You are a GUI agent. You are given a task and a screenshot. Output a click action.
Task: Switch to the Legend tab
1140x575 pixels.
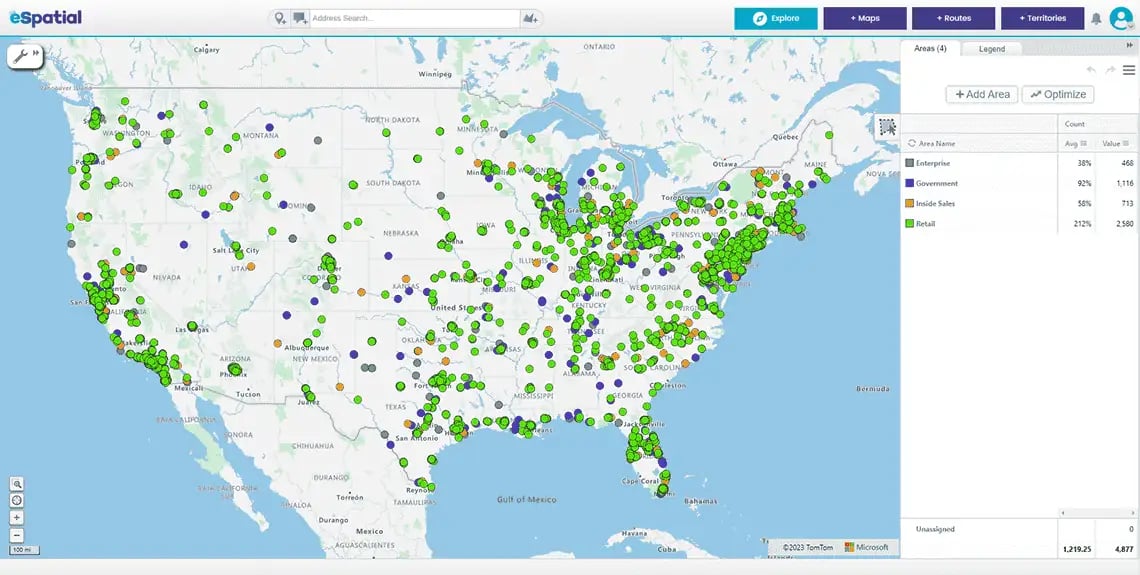click(x=992, y=48)
